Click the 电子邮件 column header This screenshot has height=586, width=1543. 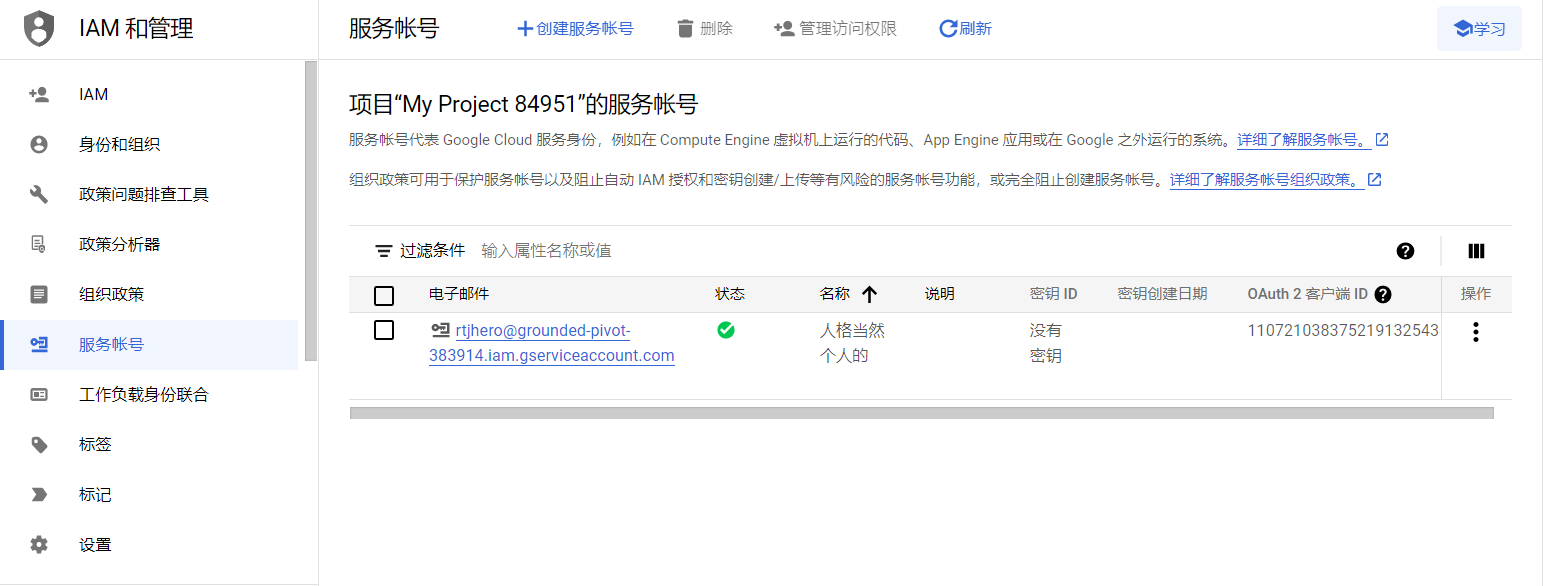click(459, 294)
